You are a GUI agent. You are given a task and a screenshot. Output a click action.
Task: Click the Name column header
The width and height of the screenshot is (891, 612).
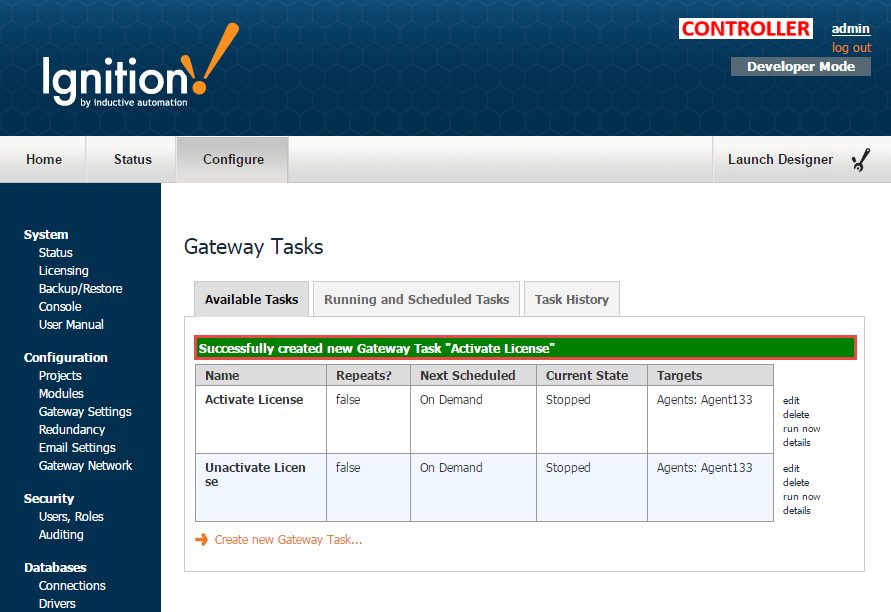point(261,376)
